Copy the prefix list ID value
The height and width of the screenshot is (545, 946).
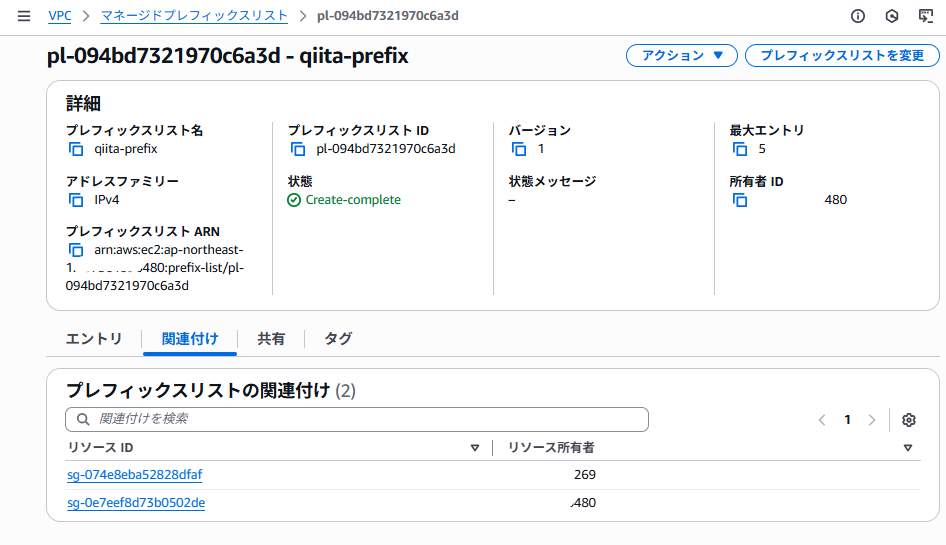point(298,149)
